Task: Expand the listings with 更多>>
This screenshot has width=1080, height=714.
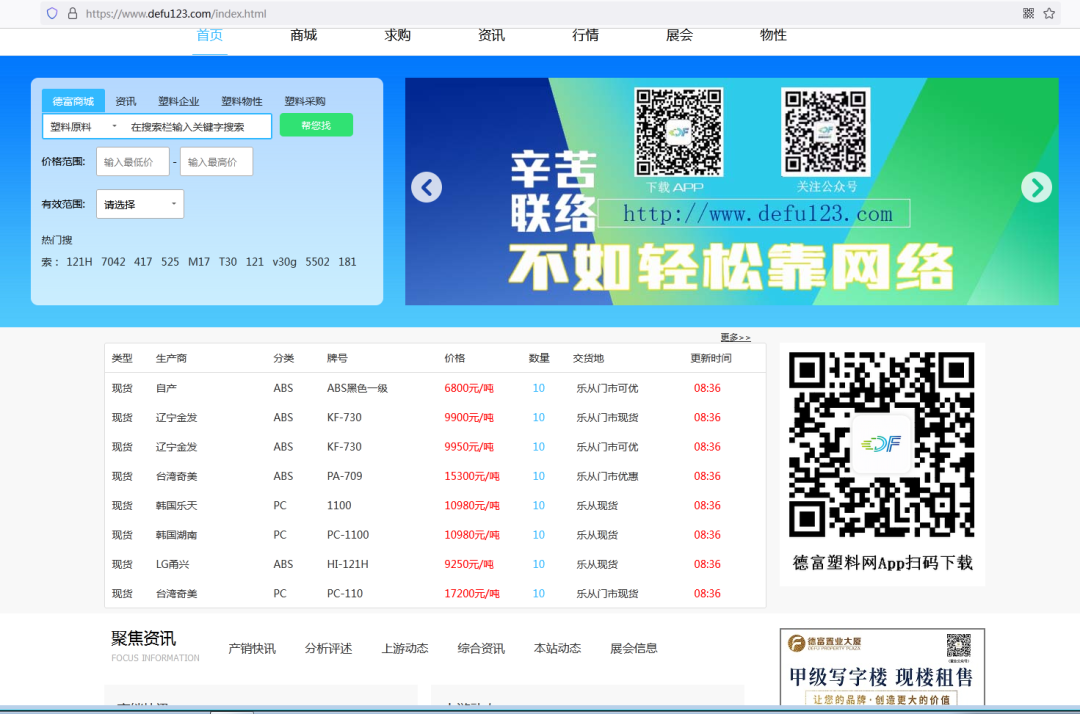Action: click(734, 336)
